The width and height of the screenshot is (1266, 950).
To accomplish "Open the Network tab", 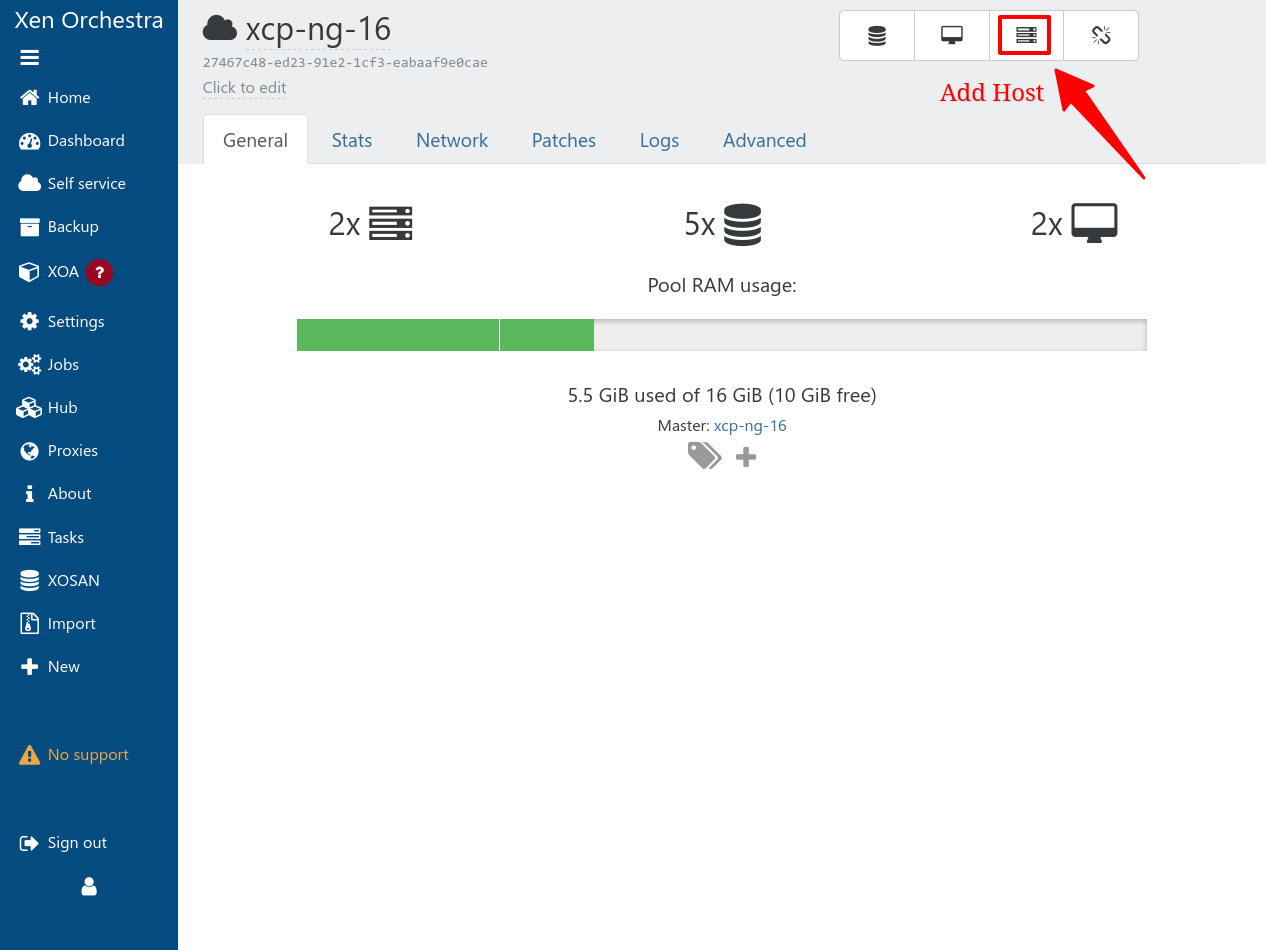I will 452,141.
